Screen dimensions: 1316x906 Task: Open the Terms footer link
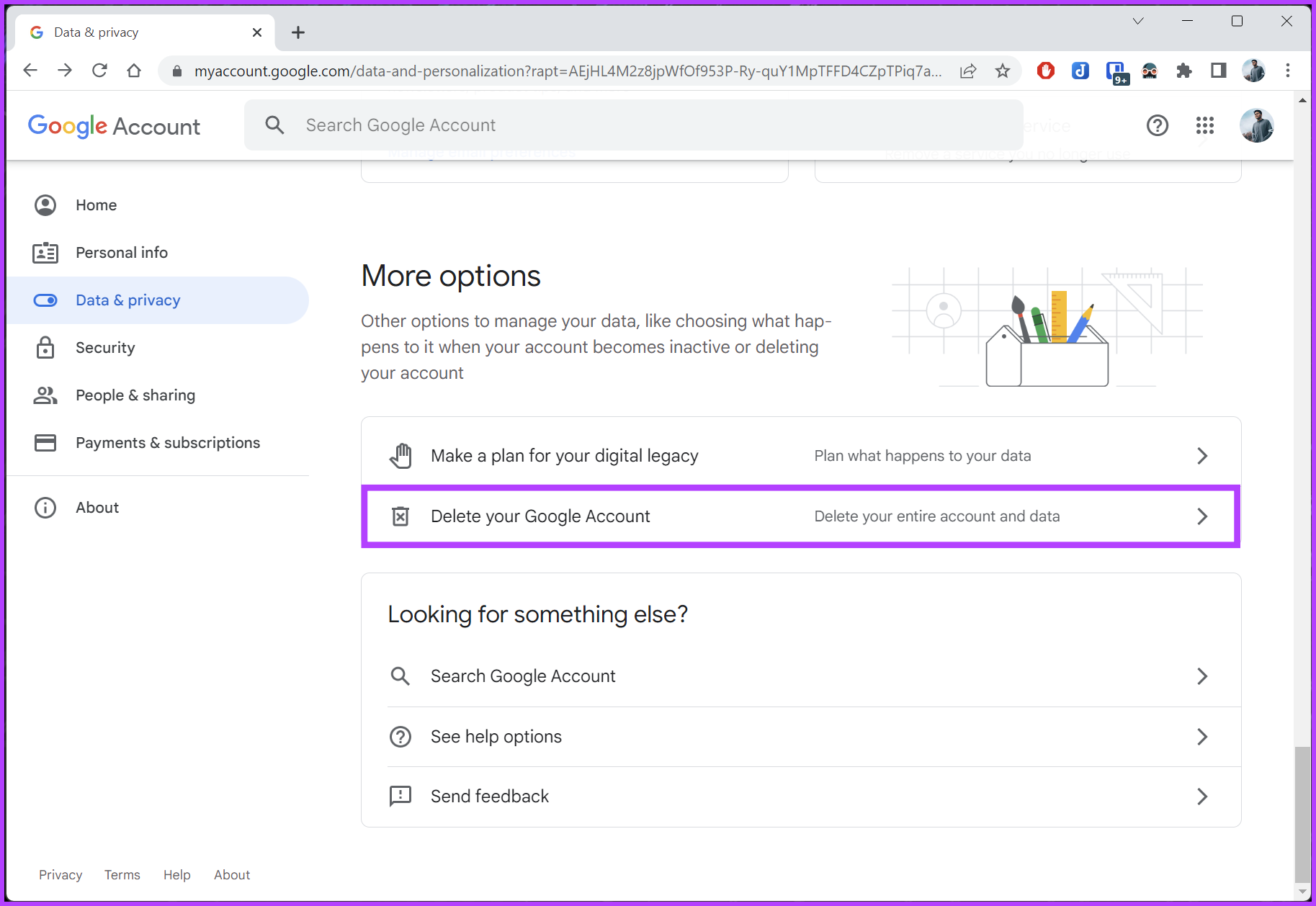pyautogui.click(x=122, y=875)
